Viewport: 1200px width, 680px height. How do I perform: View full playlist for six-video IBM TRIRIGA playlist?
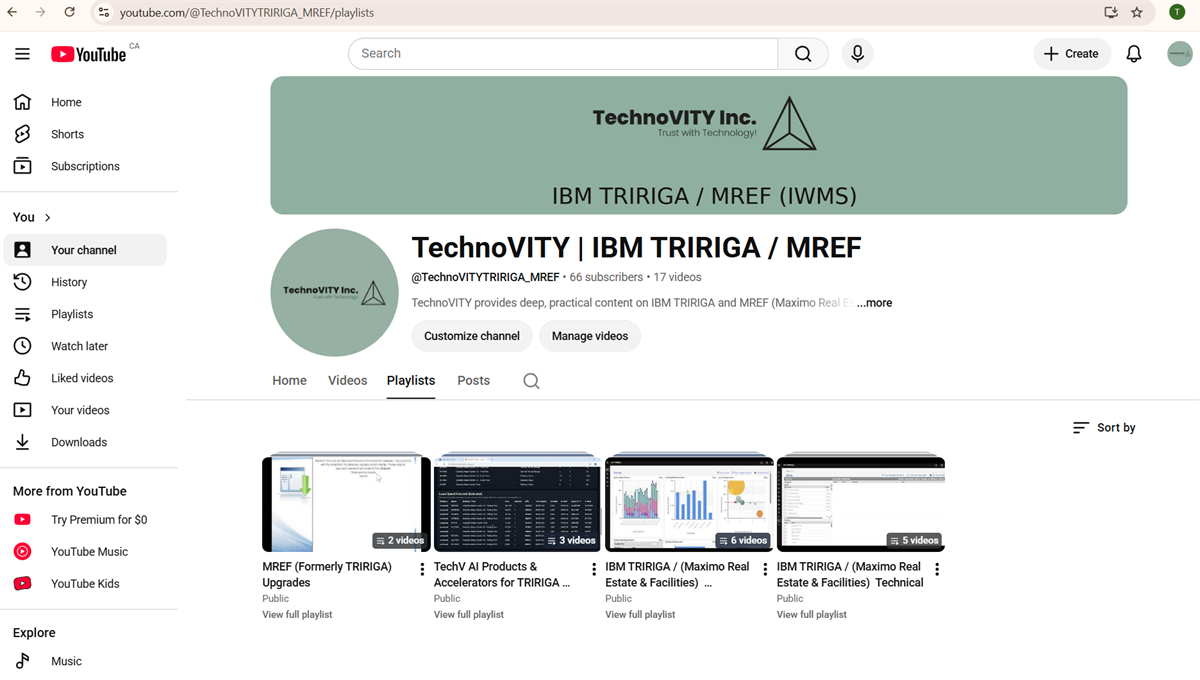pos(640,615)
